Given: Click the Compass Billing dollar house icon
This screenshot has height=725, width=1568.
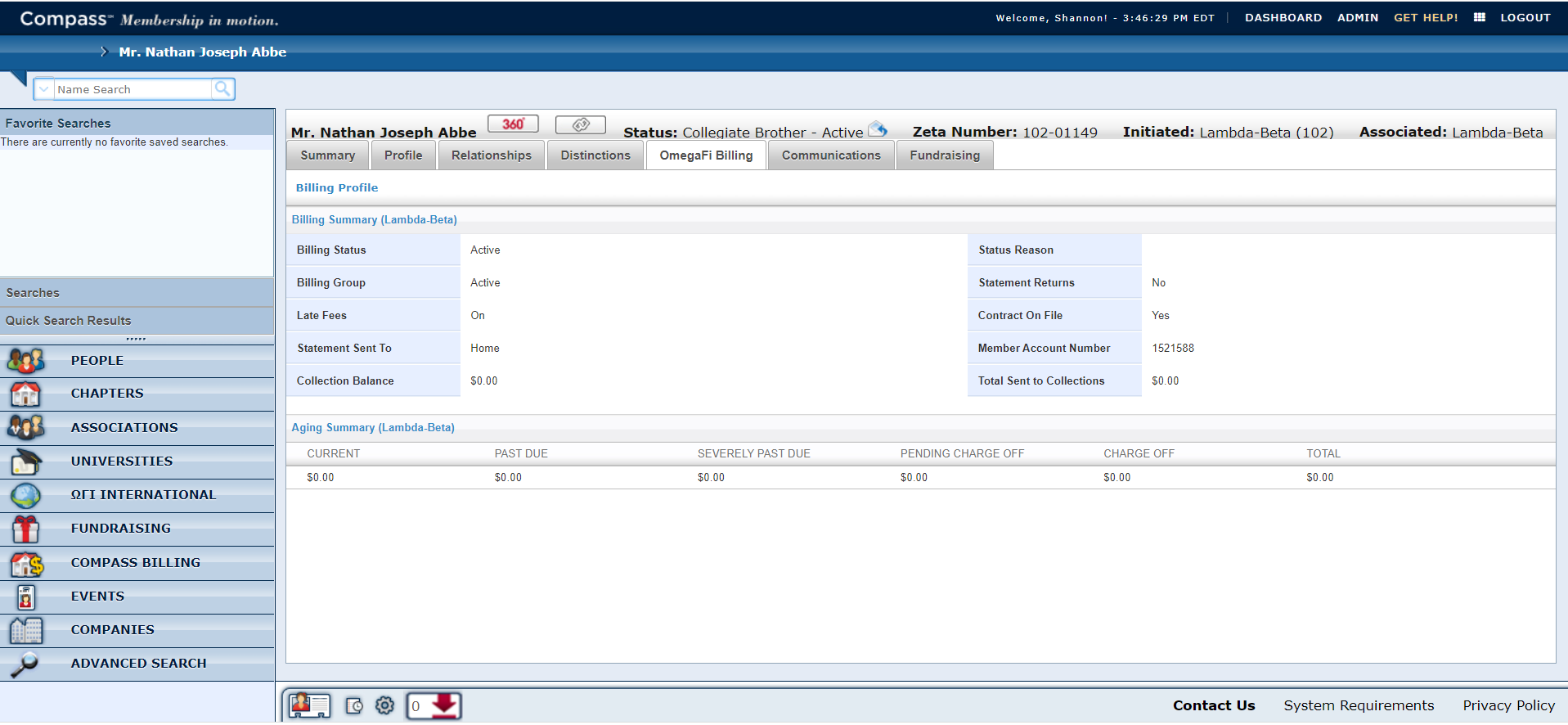Looking at the screenshot, I should click(x=26, y=563).
